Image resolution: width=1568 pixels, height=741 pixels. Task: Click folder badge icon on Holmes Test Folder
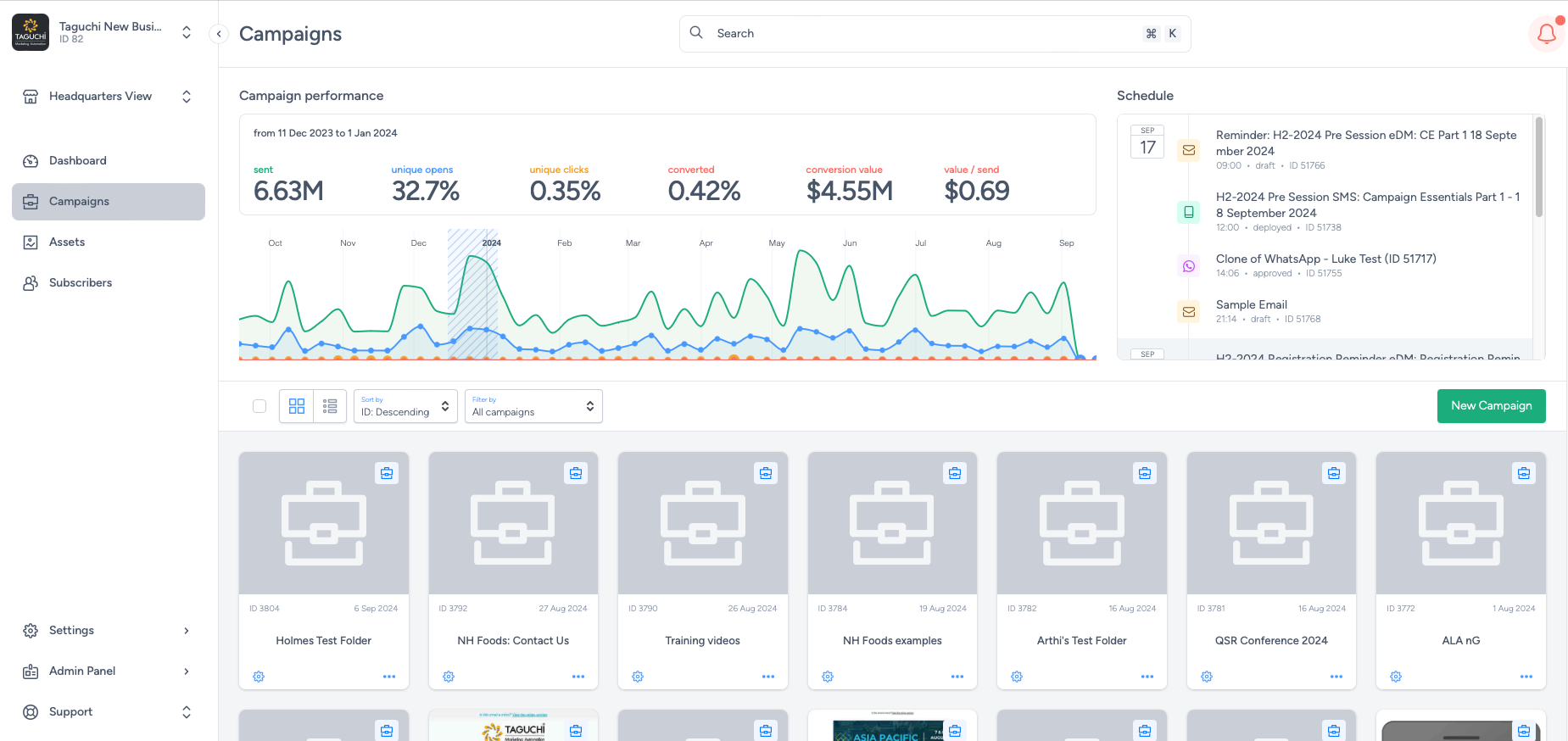pyautogui.click(x=387, y=473)
